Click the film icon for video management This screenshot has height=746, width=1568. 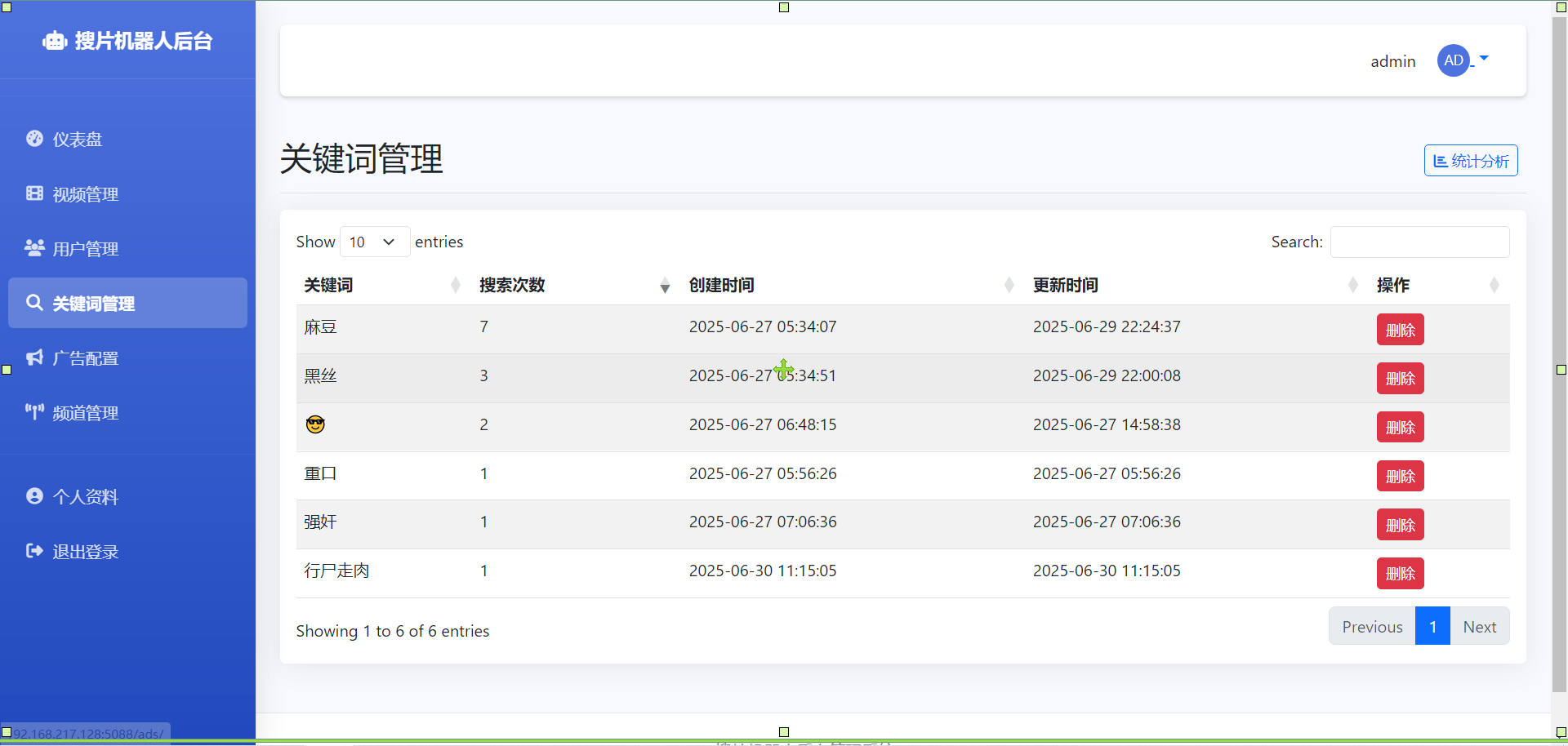pyautogui.click(x=34, y=193)
